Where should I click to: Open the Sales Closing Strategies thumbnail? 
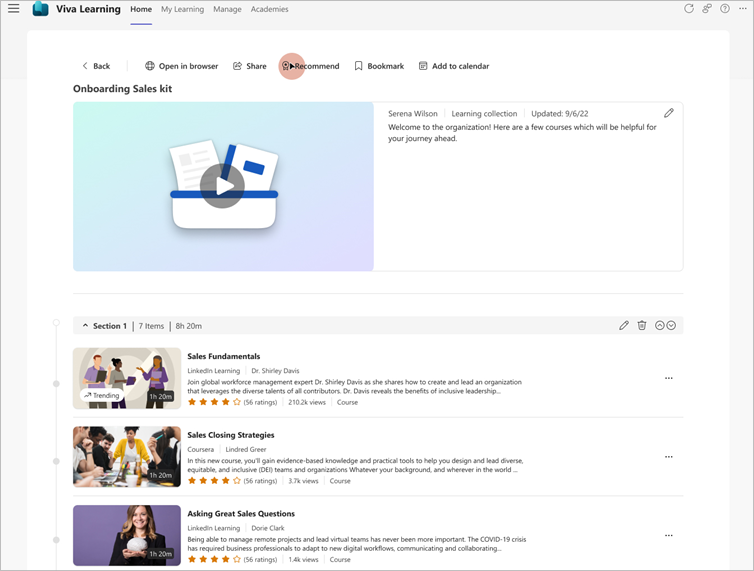pyautogui.click(x=127, y=457)
